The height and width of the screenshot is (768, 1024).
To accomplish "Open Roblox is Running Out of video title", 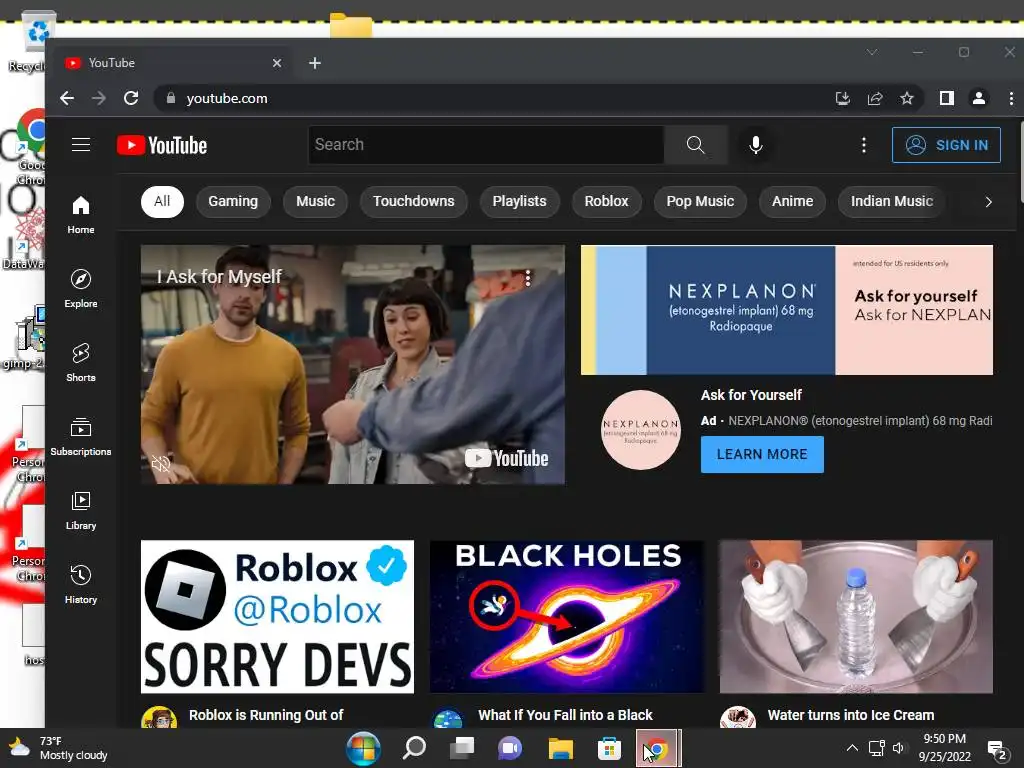I will (266, 715).
